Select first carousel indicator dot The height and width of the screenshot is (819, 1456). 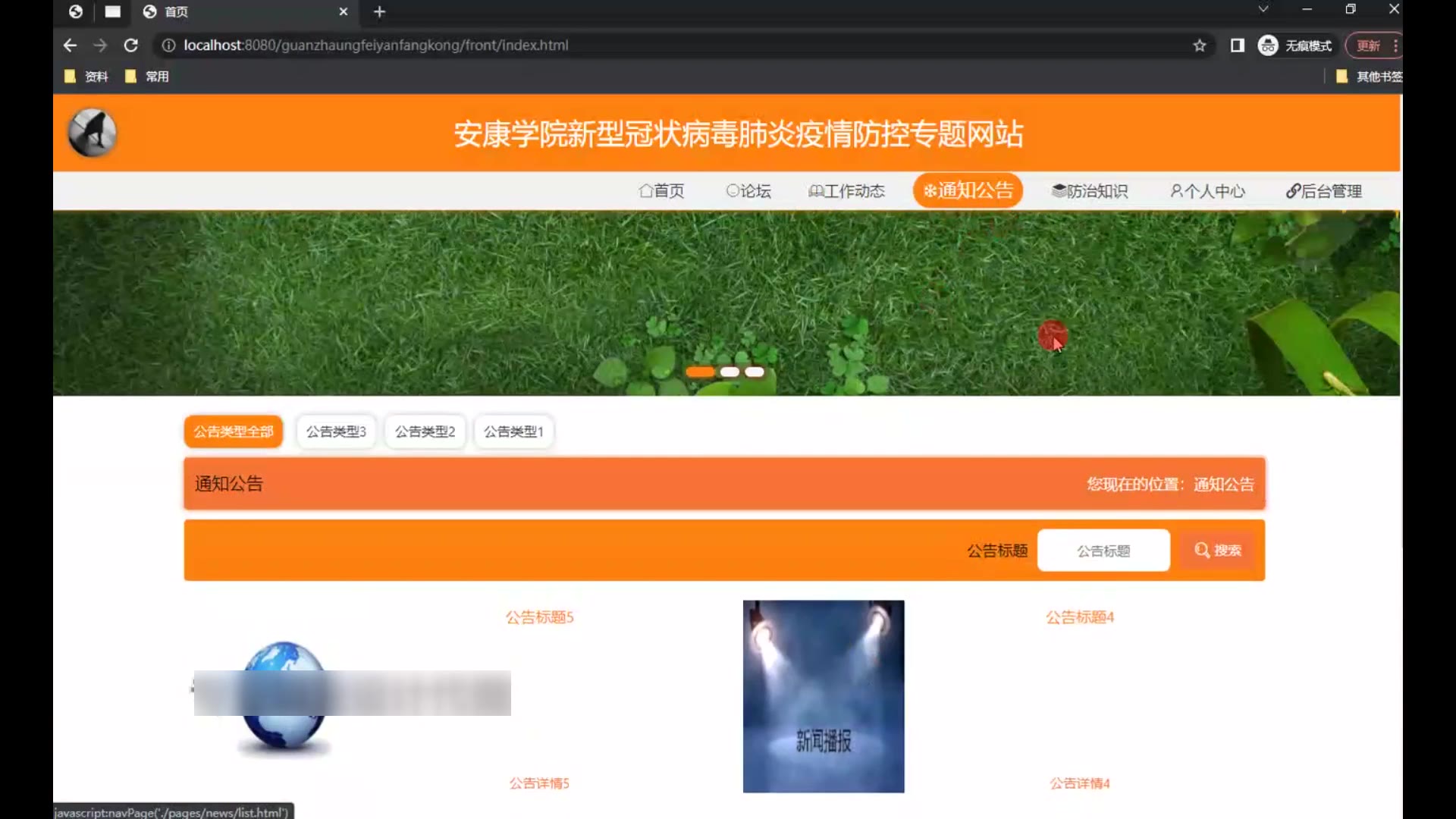coord(699,372)
